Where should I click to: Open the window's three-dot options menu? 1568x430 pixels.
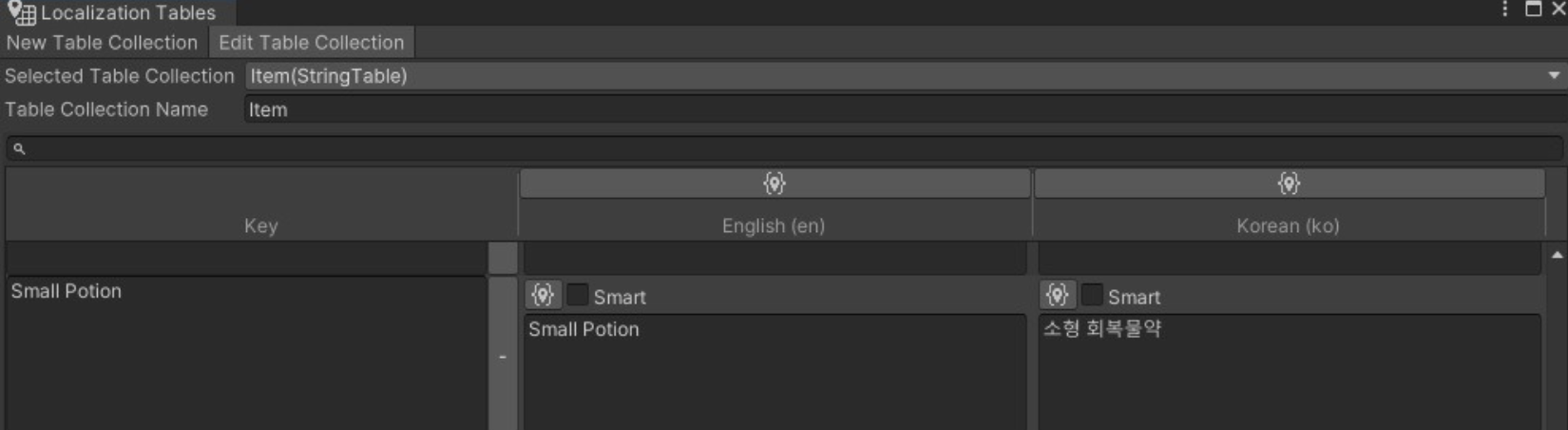(1504, 10)
